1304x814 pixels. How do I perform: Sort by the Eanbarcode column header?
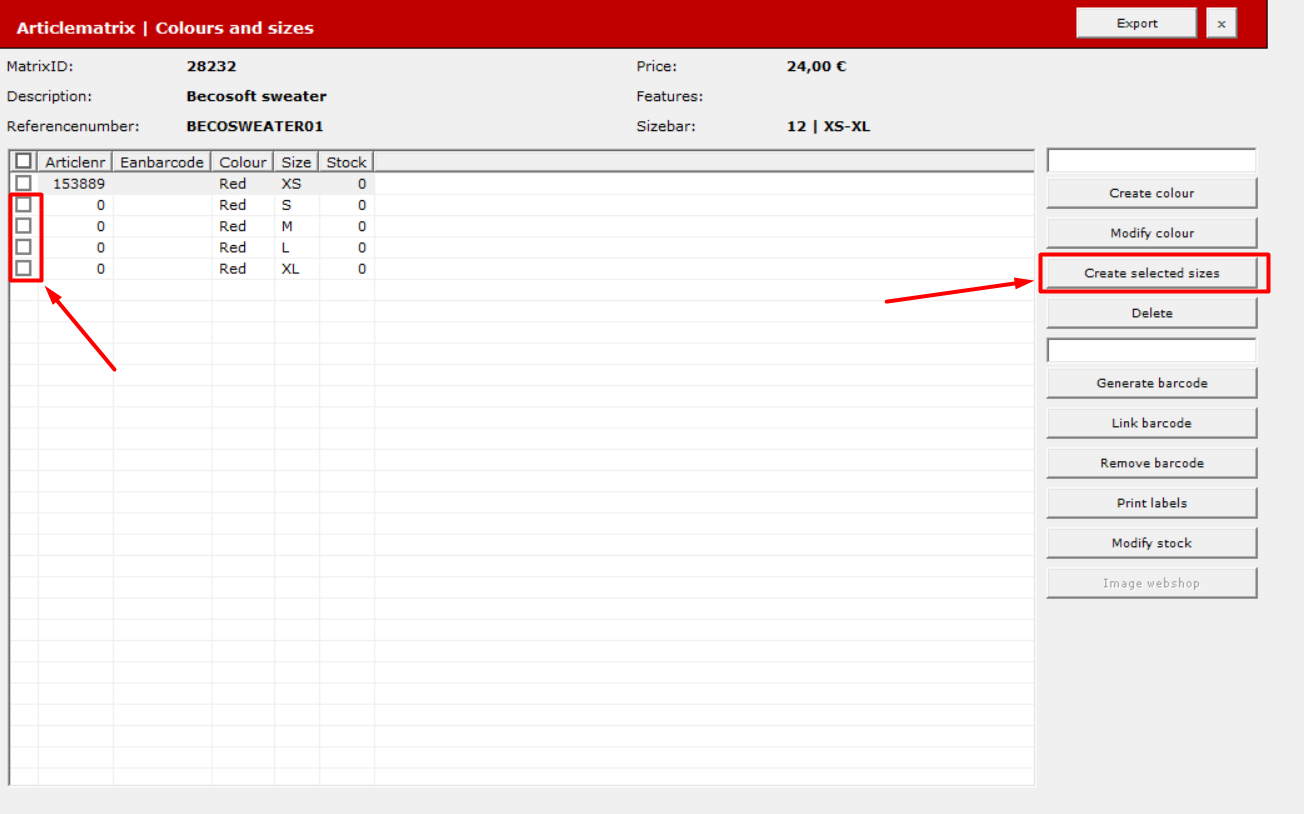[x=162, y=162]
